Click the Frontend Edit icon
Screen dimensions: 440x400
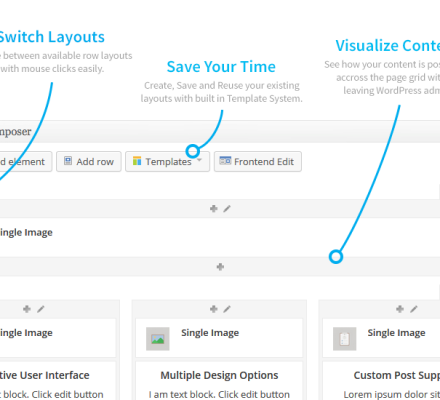pyautogui.click(x=225, y=161)
